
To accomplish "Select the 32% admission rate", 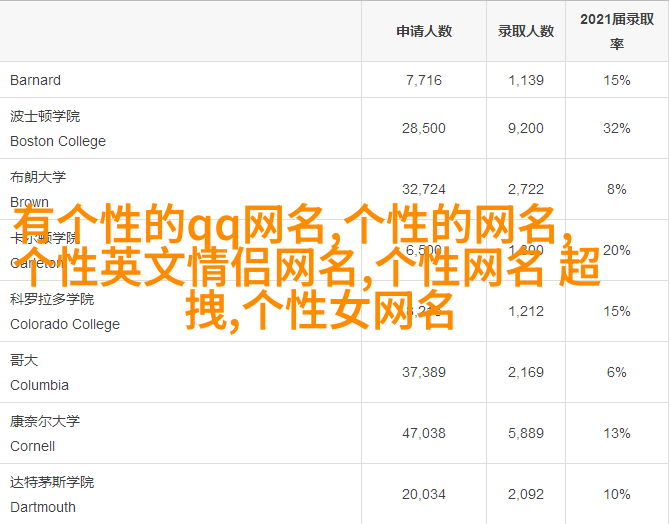I will pyautogui.click(x=617, y=128).
